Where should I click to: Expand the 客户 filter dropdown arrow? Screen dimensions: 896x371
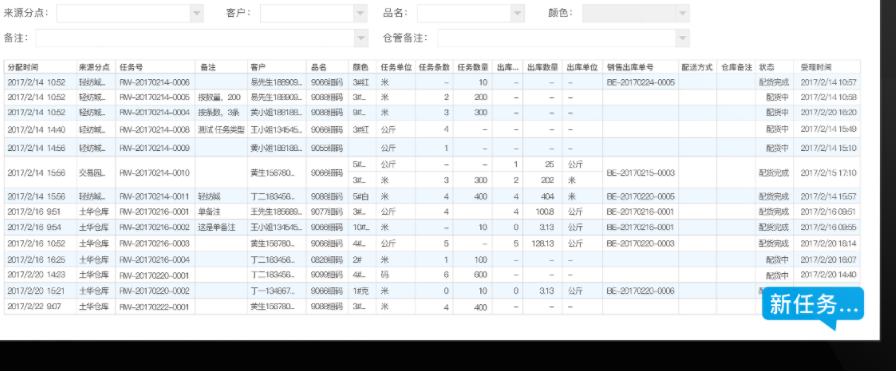click(x=360, y=13)
